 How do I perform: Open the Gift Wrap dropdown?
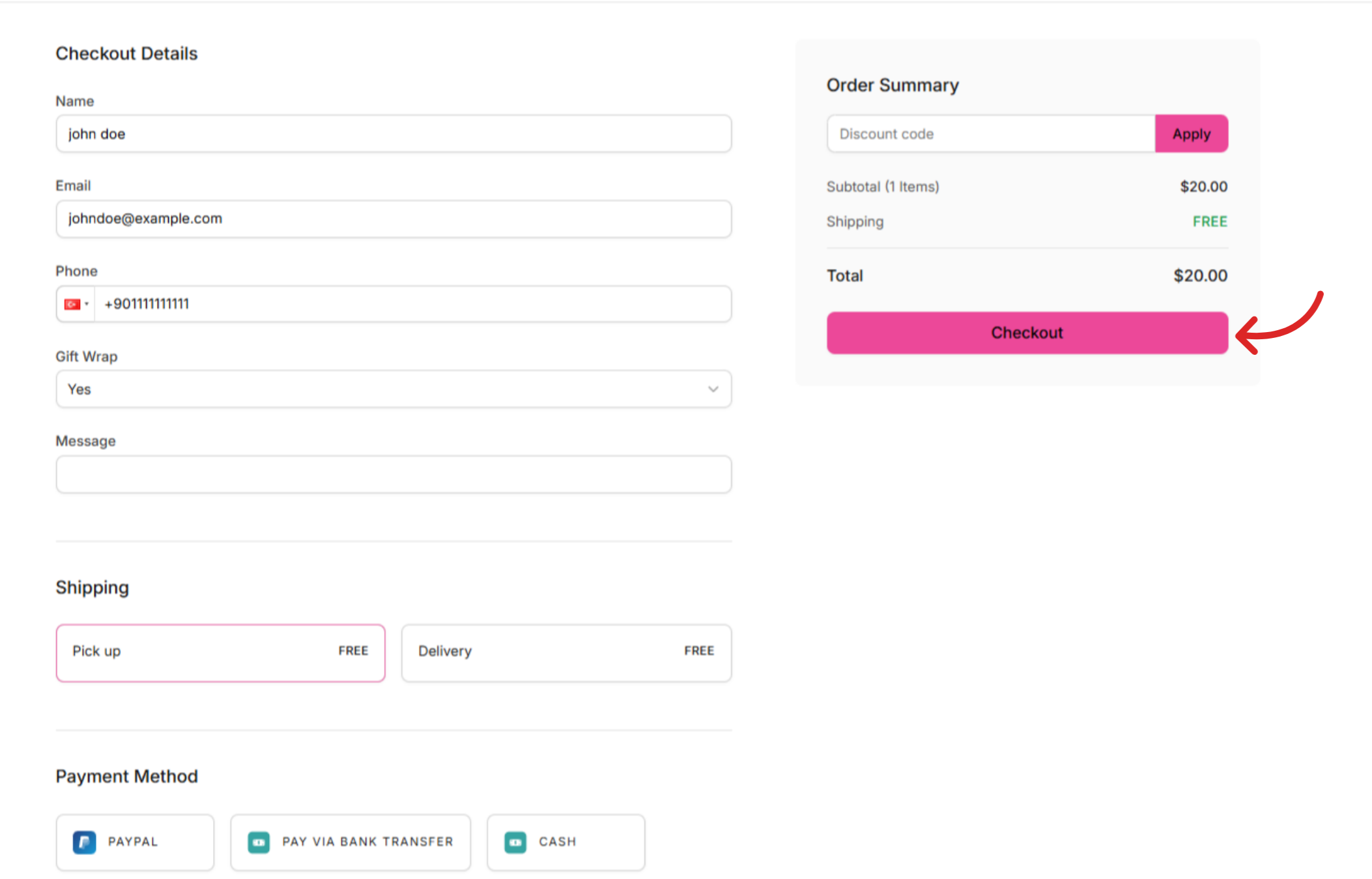pyautogui.click(x=393, y=389)
